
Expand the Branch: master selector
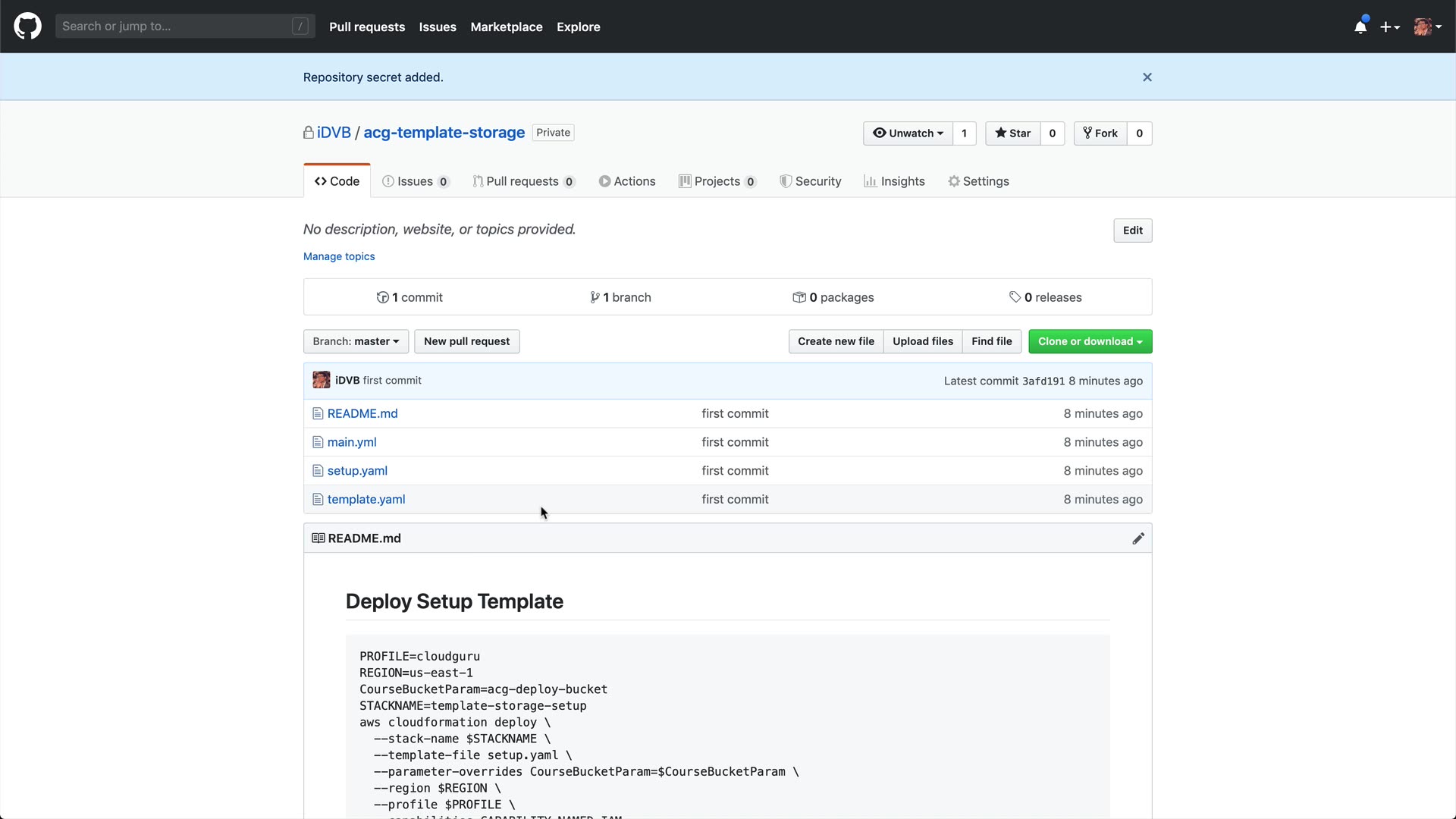tap(356, 341)
